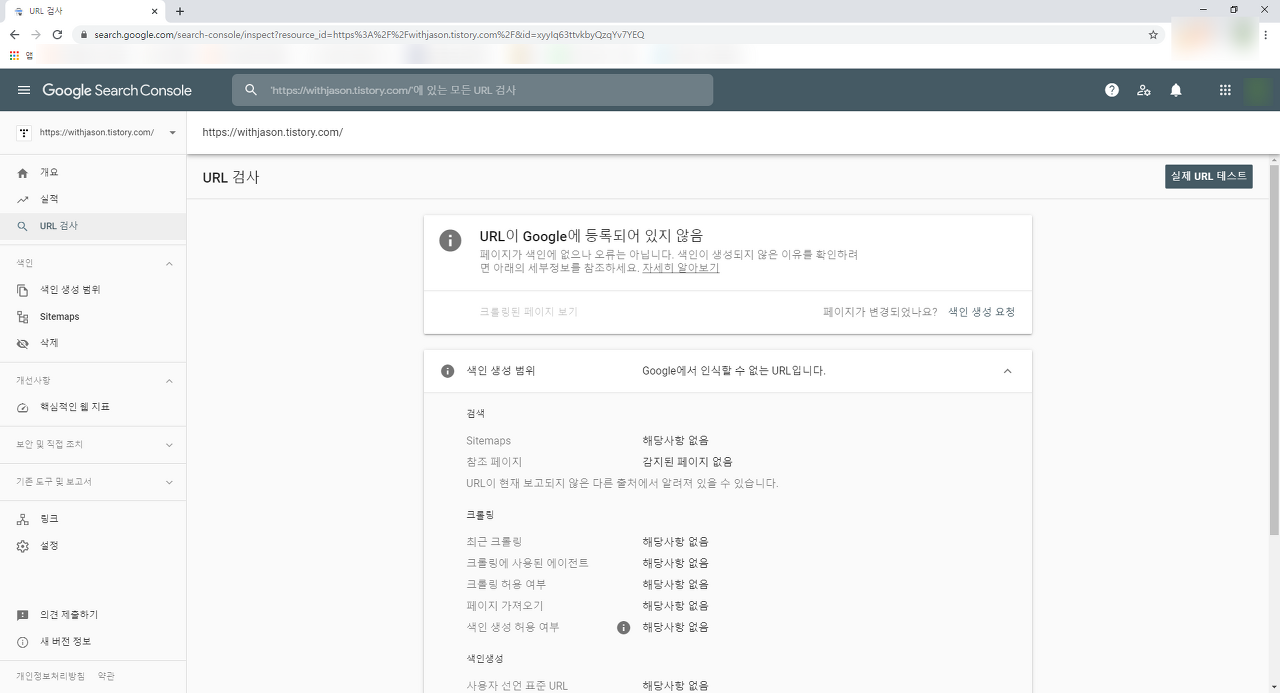Click the crossed-eye icon beside 삭제
Screen dimensions: 1280x693
coord(23,343)
